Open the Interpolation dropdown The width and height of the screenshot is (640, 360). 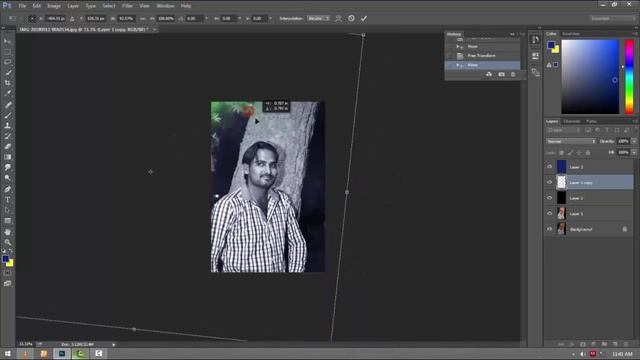point(318,18)
